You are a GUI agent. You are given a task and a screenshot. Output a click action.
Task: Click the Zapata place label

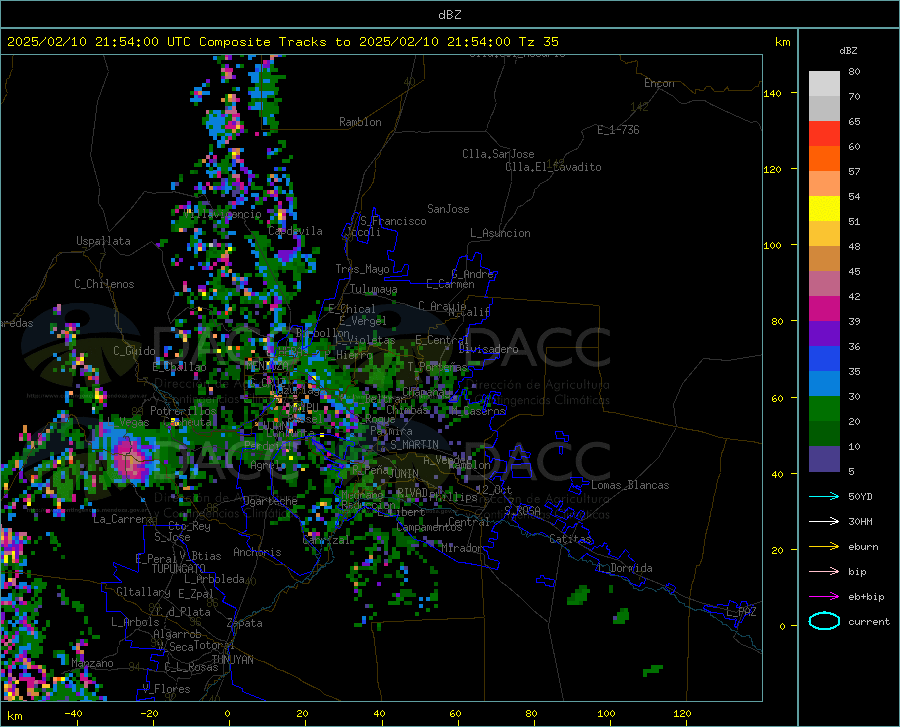[x=245, y=623]
